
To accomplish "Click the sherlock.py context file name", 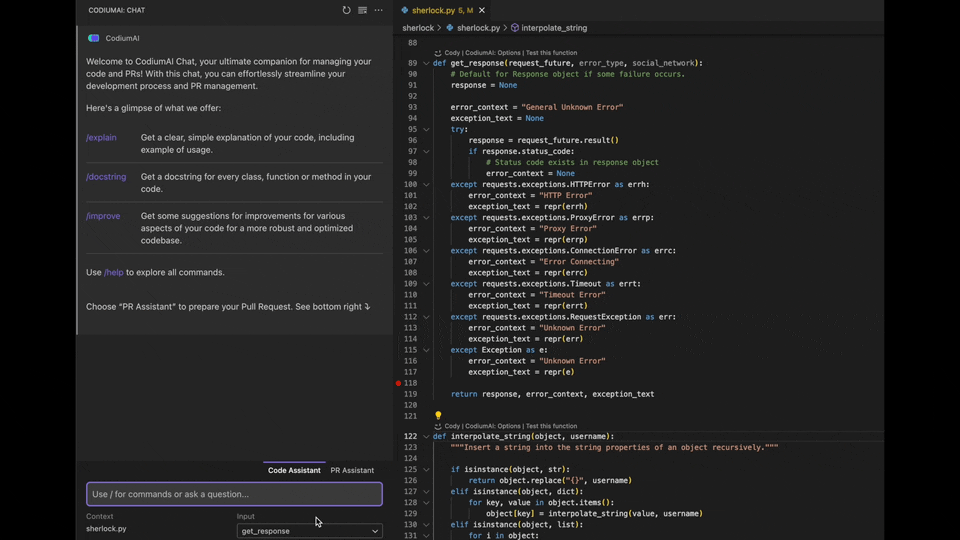I will click(x=106, y=528).
